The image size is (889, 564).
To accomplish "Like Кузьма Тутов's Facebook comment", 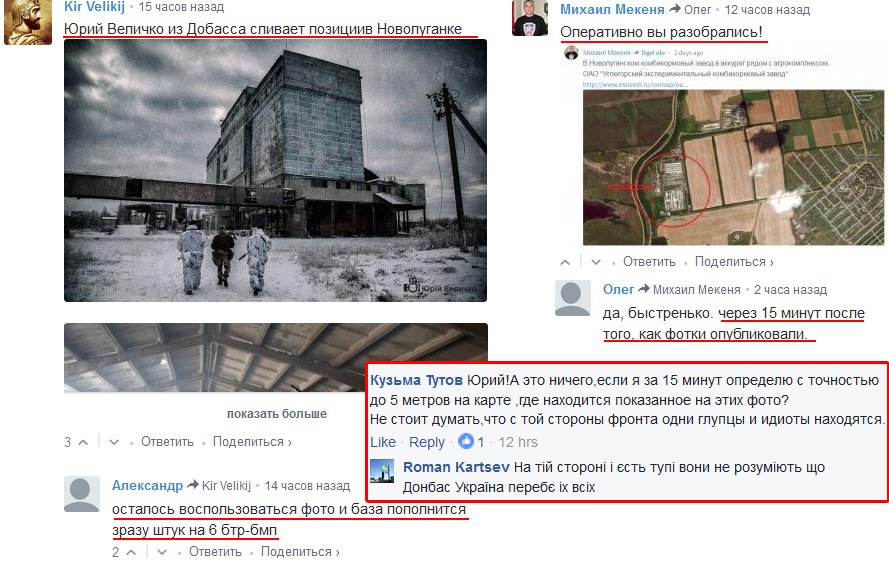I will 383,442.
